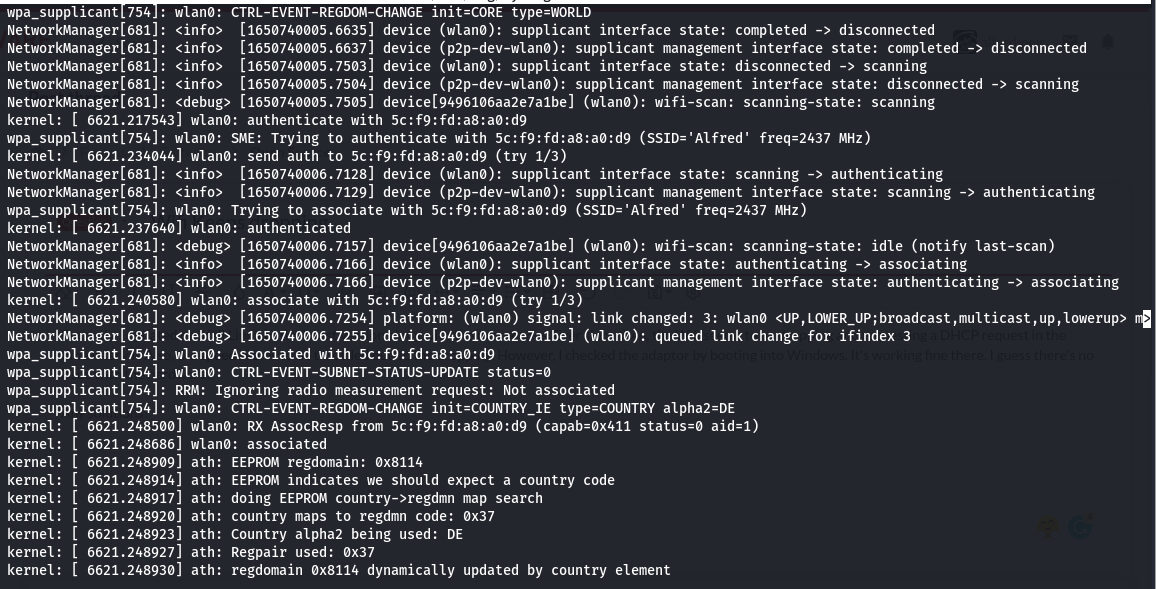Click the 'RX AssocResp' kernel line
Image resolution: width=1156 pixels, height=589 pixels.
(x=383, y=426)
